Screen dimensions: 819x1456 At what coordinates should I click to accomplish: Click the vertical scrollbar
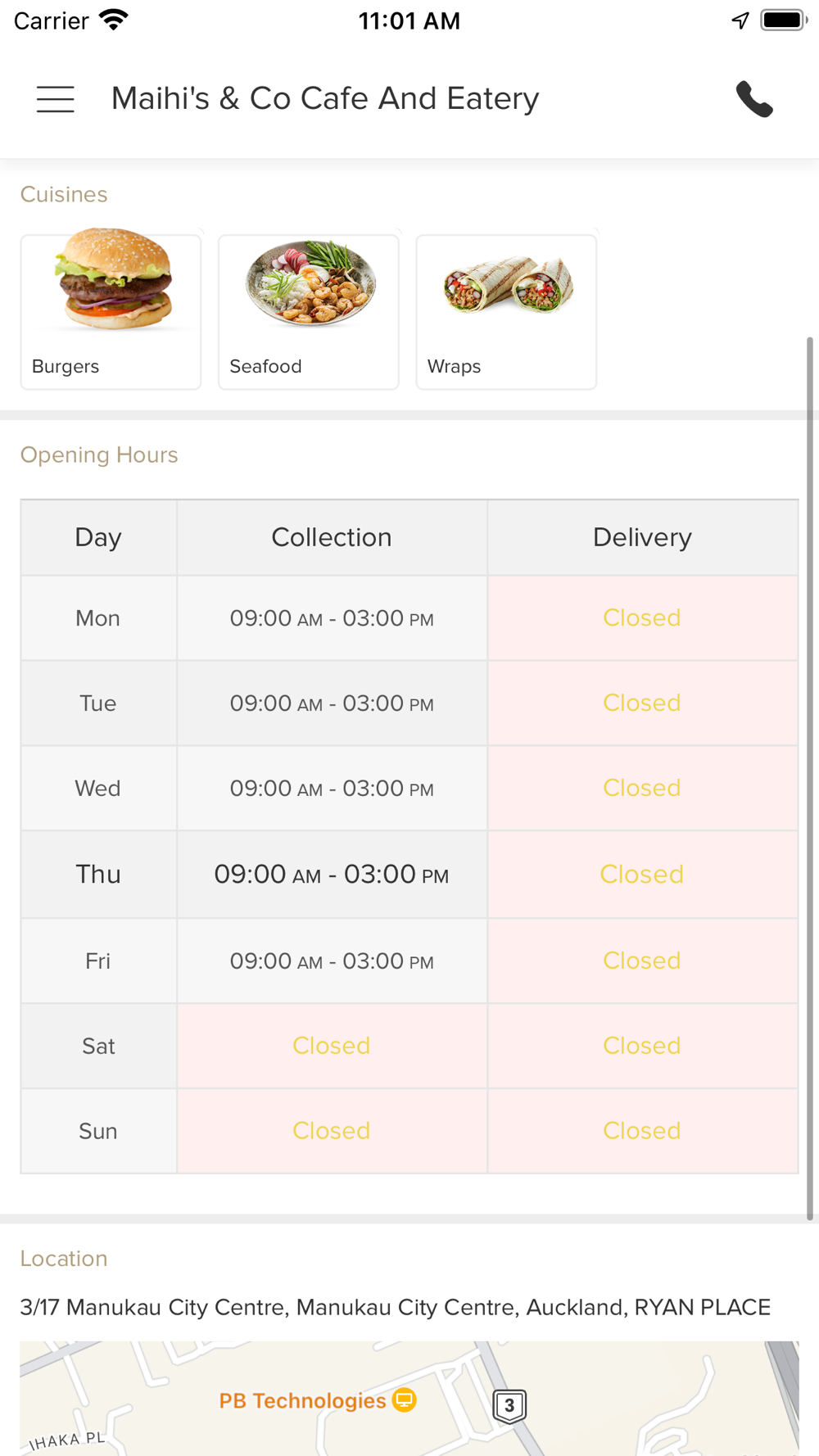pyautogui.click(x=810, y=778)
